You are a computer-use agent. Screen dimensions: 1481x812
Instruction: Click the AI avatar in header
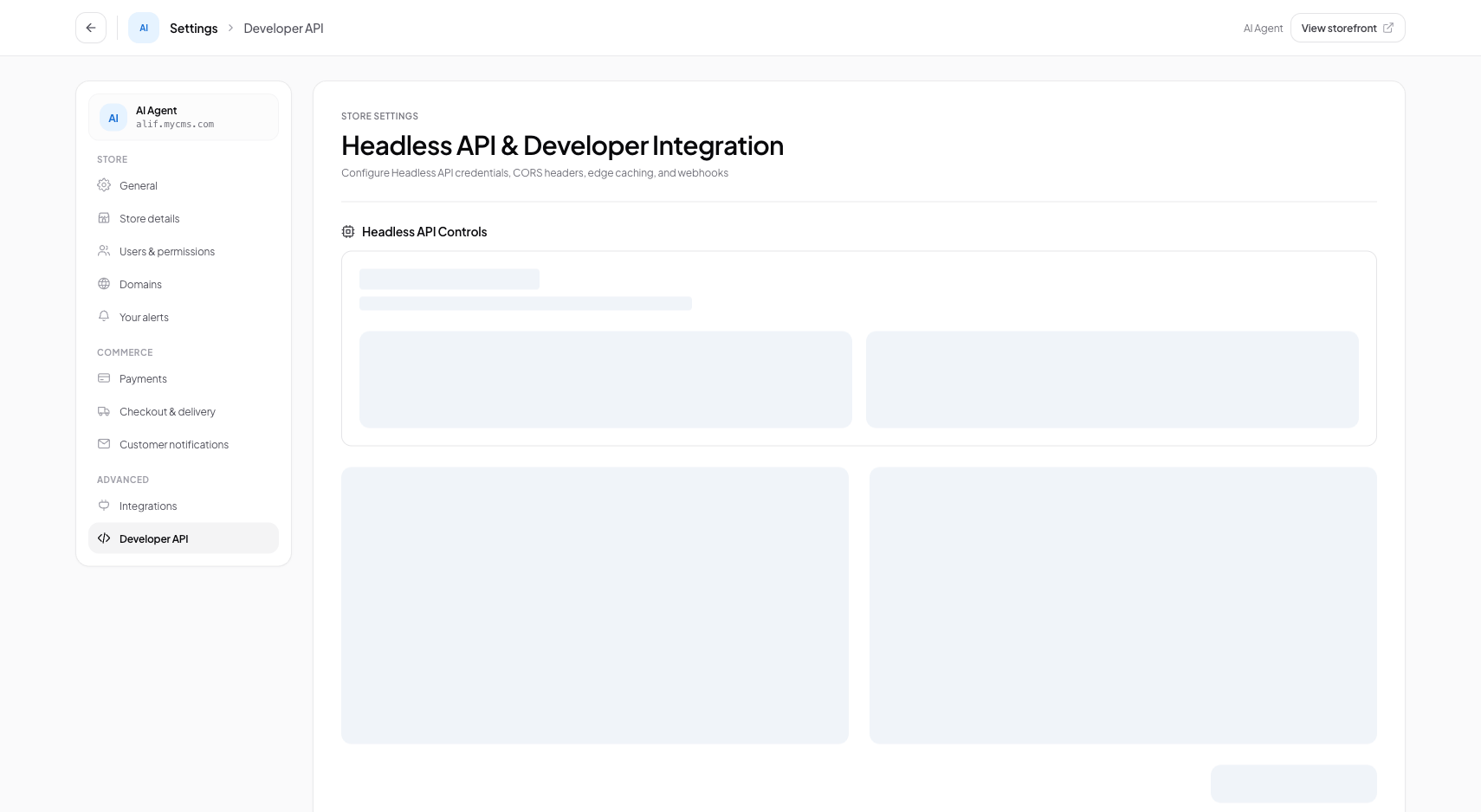[144, 28]
